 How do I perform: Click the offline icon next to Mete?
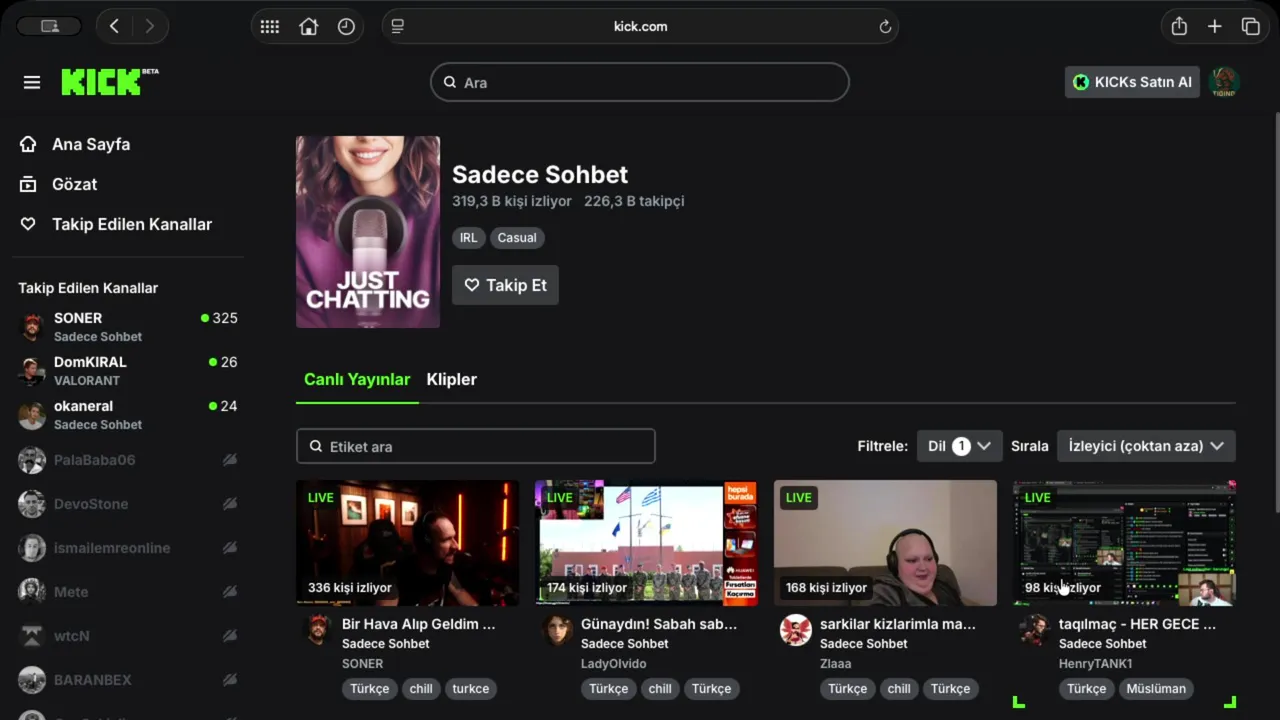coord(230,592)
